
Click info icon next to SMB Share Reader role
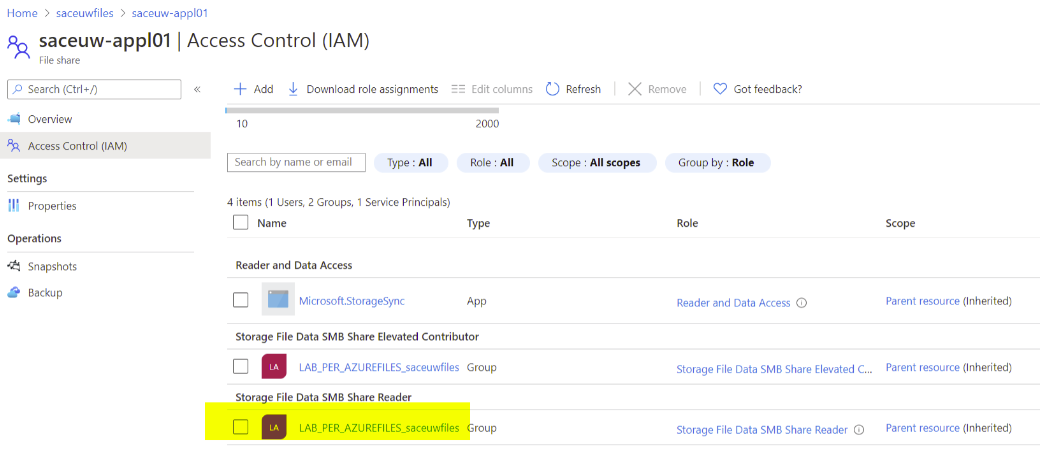pyautogui.click(x=858, y=430)
